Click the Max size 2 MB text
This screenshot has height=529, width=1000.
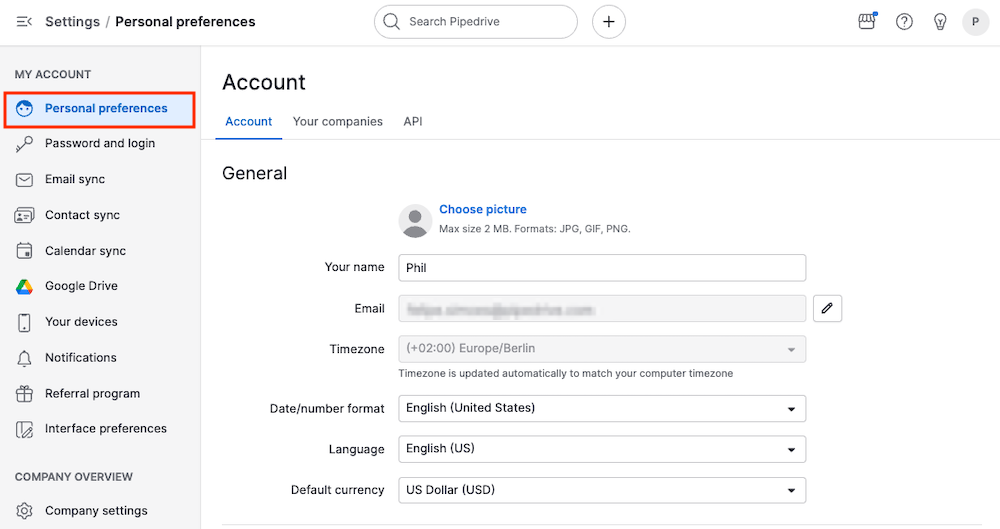[x=534, y=228]
